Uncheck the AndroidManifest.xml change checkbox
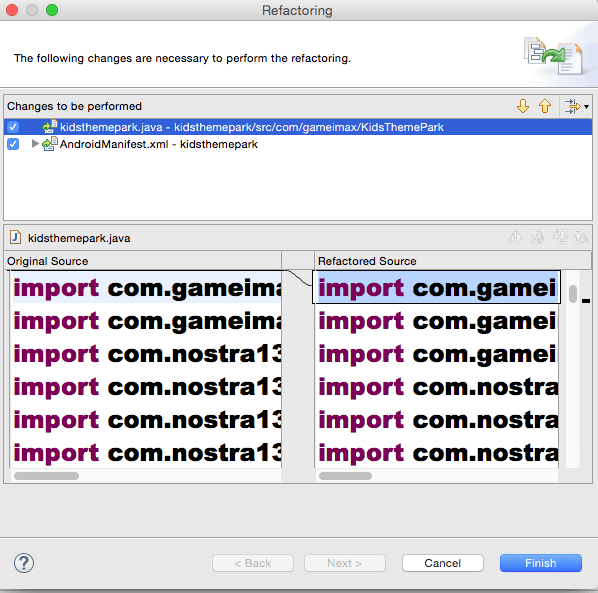This screenshot has height=593, width=598. point(13,144)
